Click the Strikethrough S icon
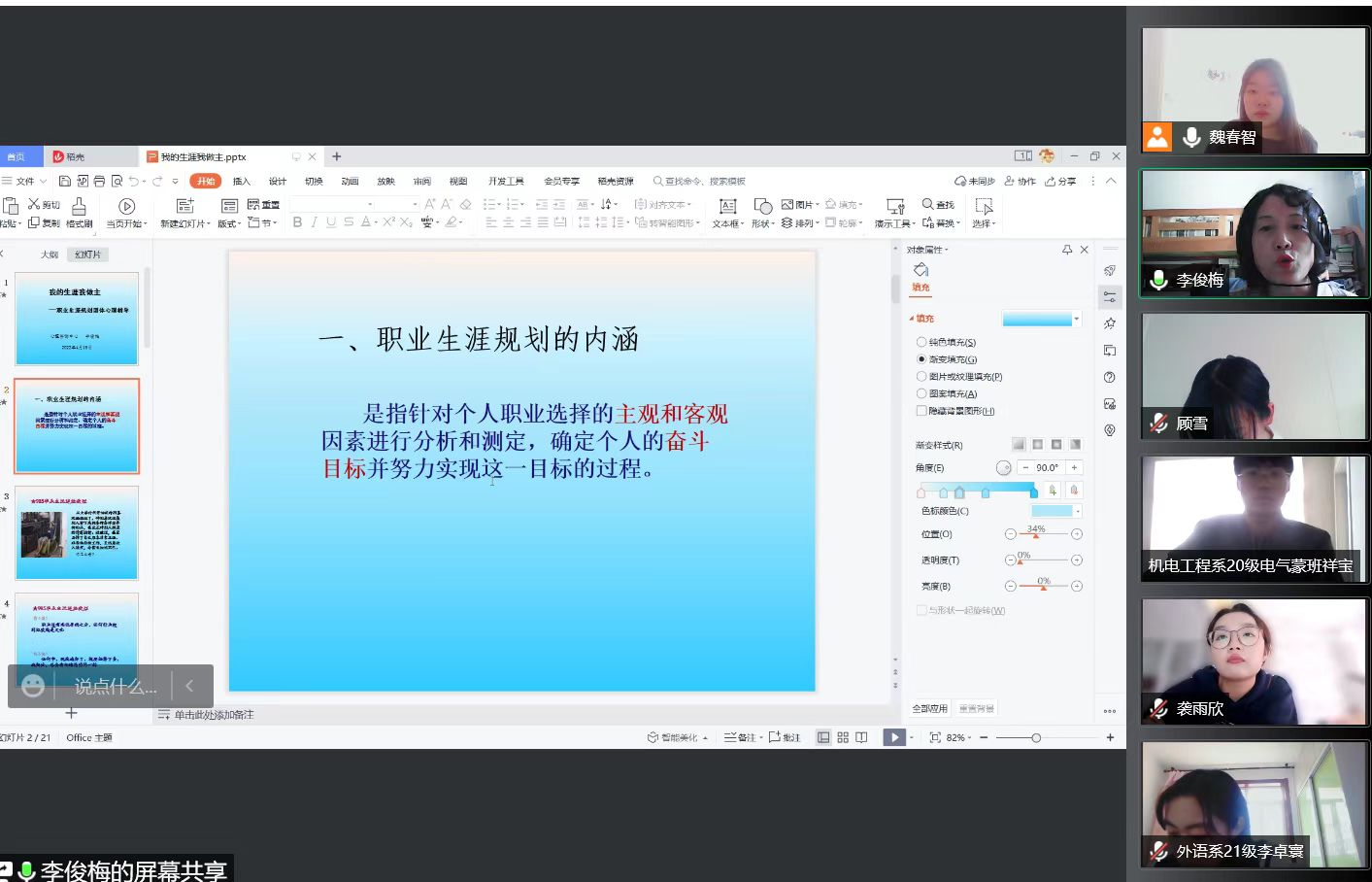The height and width of the screenshot is (882, 1372). pyautogui.click(x=349, y=222)
